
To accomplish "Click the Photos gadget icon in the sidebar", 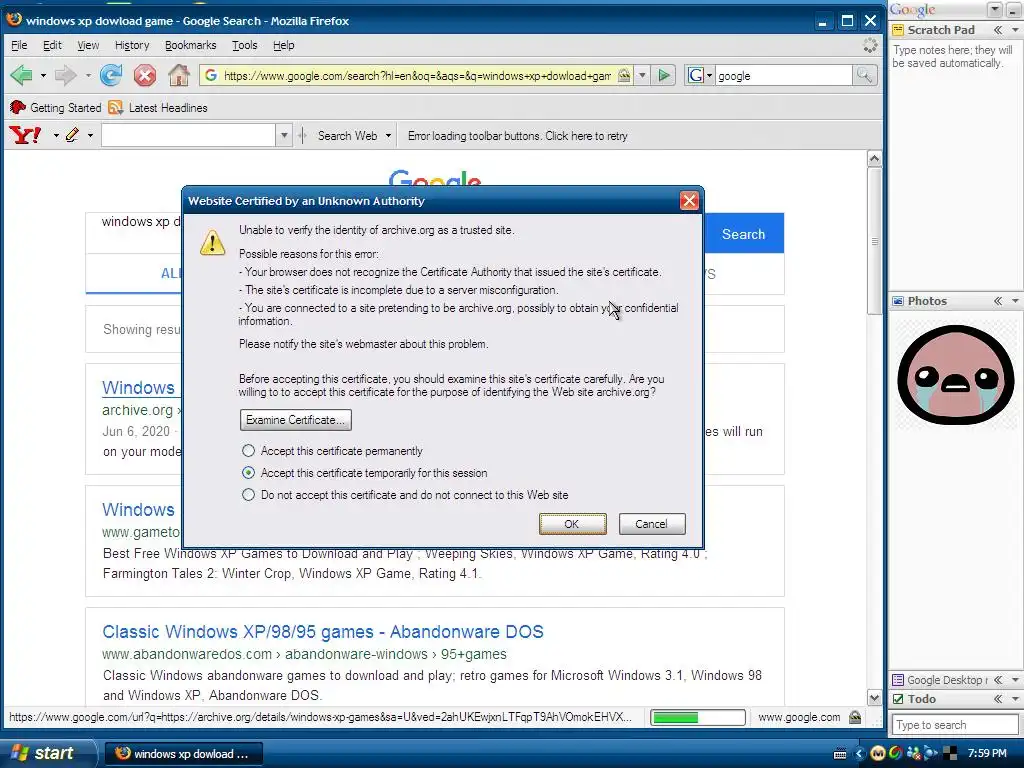I will click(898, 301).
